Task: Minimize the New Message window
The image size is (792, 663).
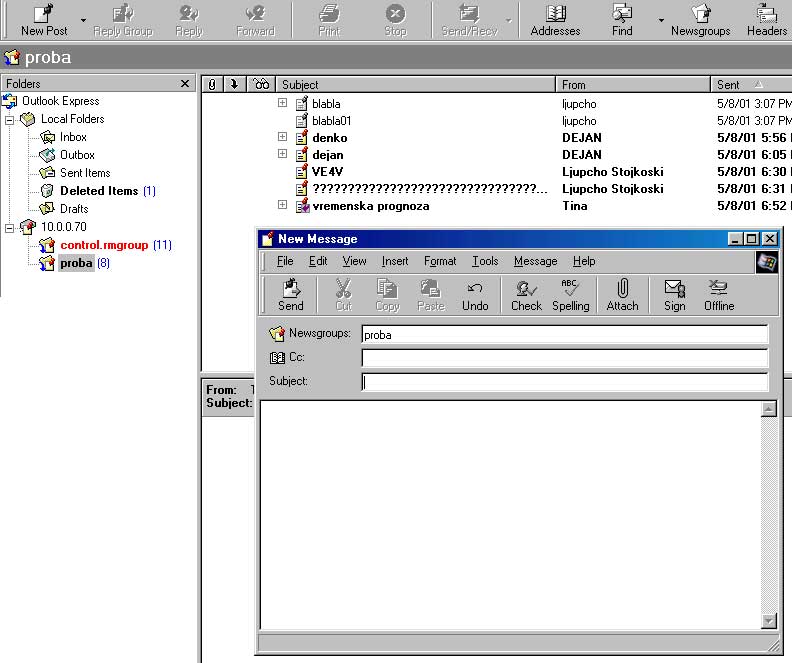Action: [736, 238]
